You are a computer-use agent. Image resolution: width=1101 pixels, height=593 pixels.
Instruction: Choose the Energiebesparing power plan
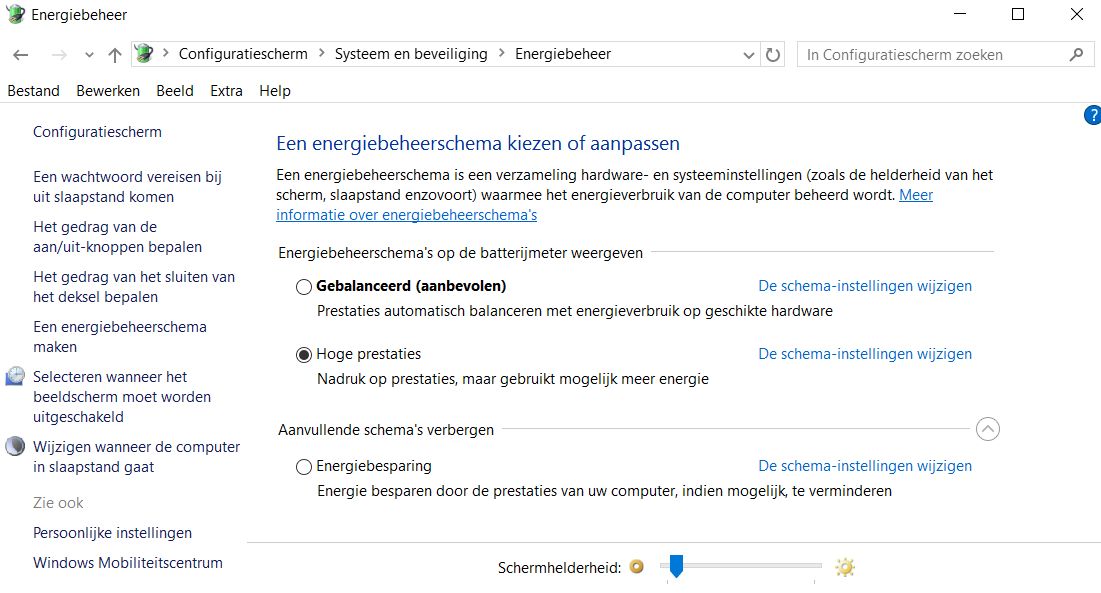point(303,467)
